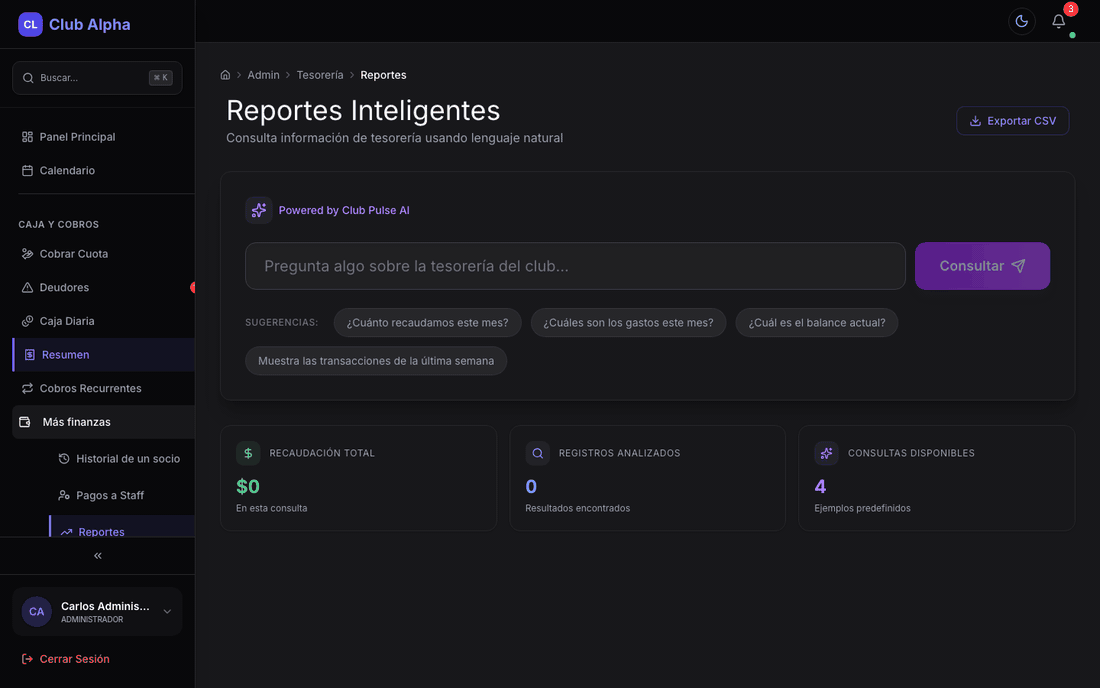Viewport: 1100px width, 688px height.
Task: Select Resumen in the sidebar
Action: coord(103,355)
